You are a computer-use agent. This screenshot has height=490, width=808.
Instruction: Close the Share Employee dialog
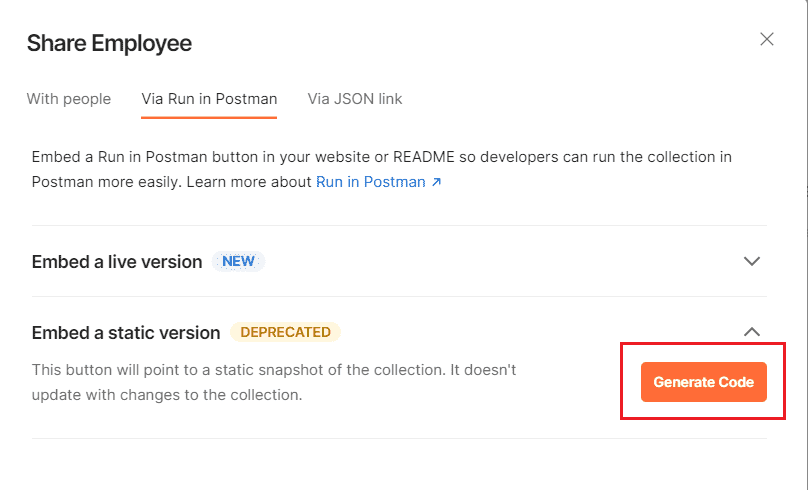click(x=767, y=39)
